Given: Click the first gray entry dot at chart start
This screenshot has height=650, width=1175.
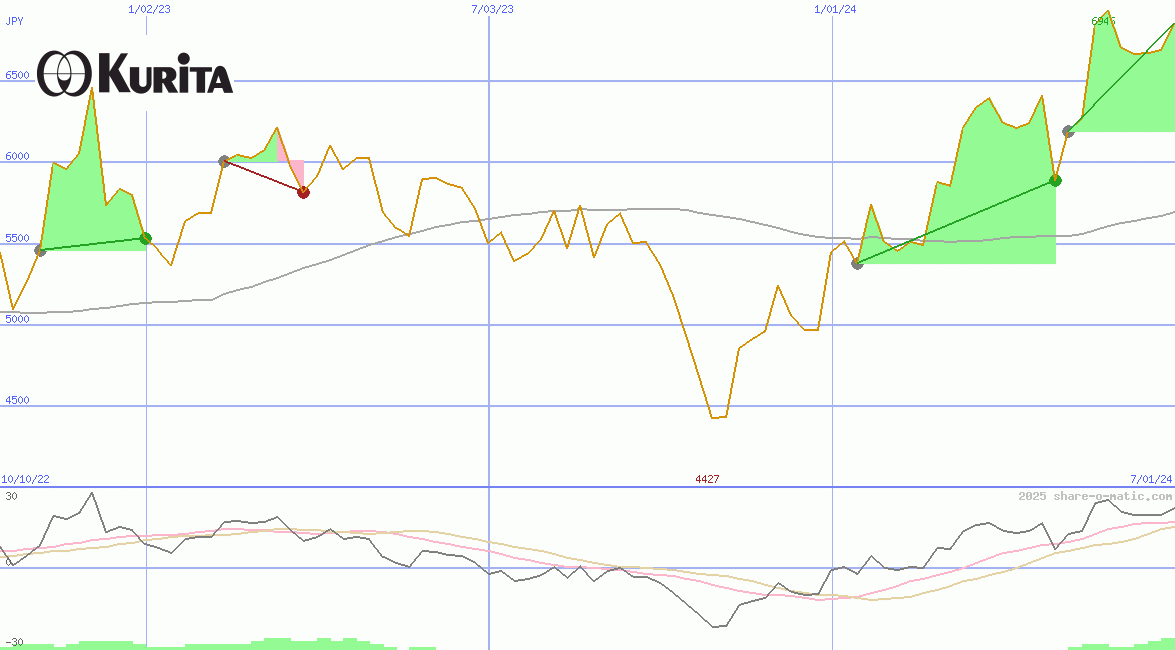Looking at the screenshot, I should tap(40, 250).
